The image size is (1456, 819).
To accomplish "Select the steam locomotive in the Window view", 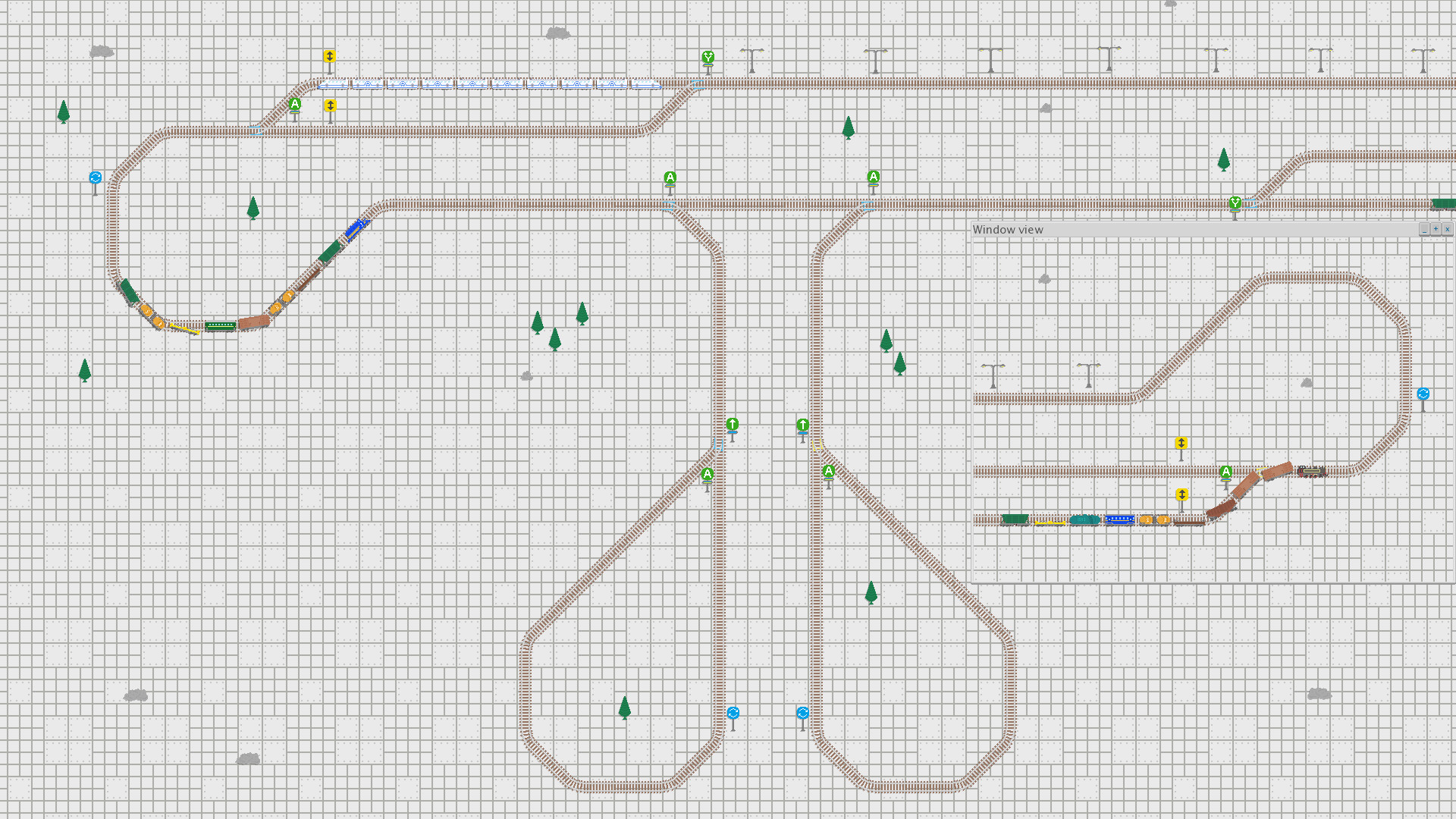I will [x=1311, y=472].
